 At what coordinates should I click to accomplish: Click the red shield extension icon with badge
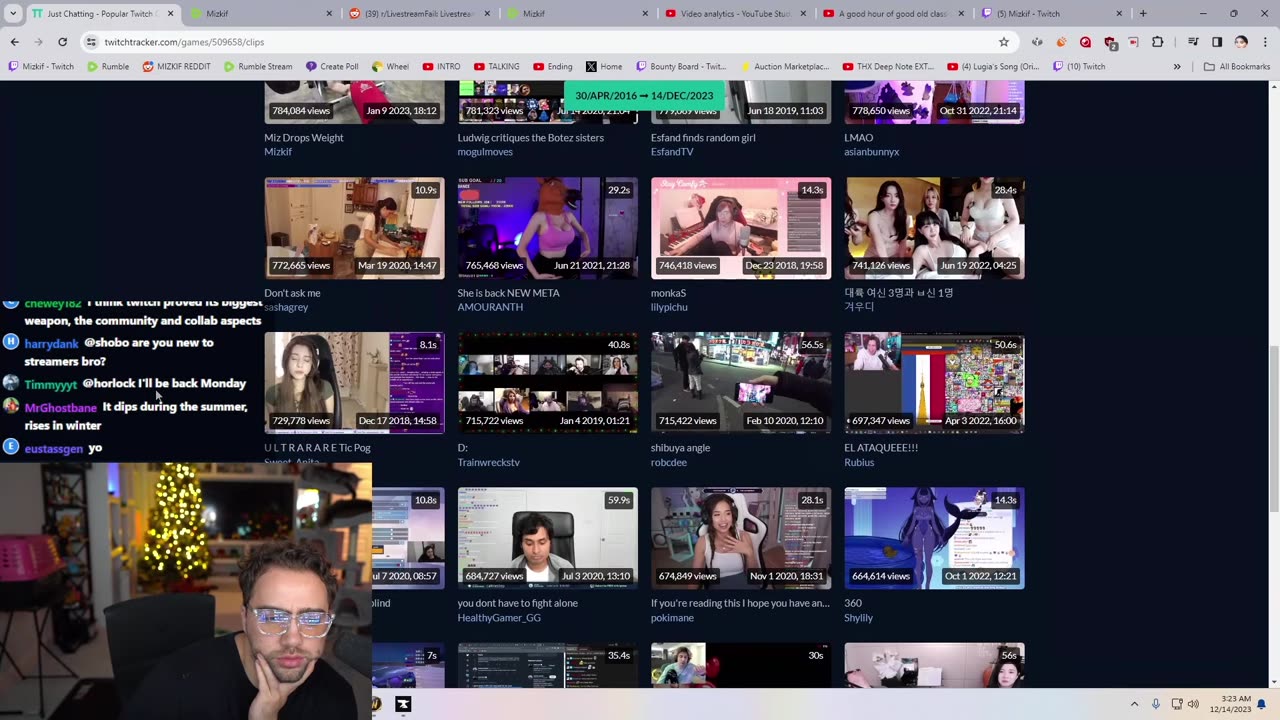click(1110, 42)
